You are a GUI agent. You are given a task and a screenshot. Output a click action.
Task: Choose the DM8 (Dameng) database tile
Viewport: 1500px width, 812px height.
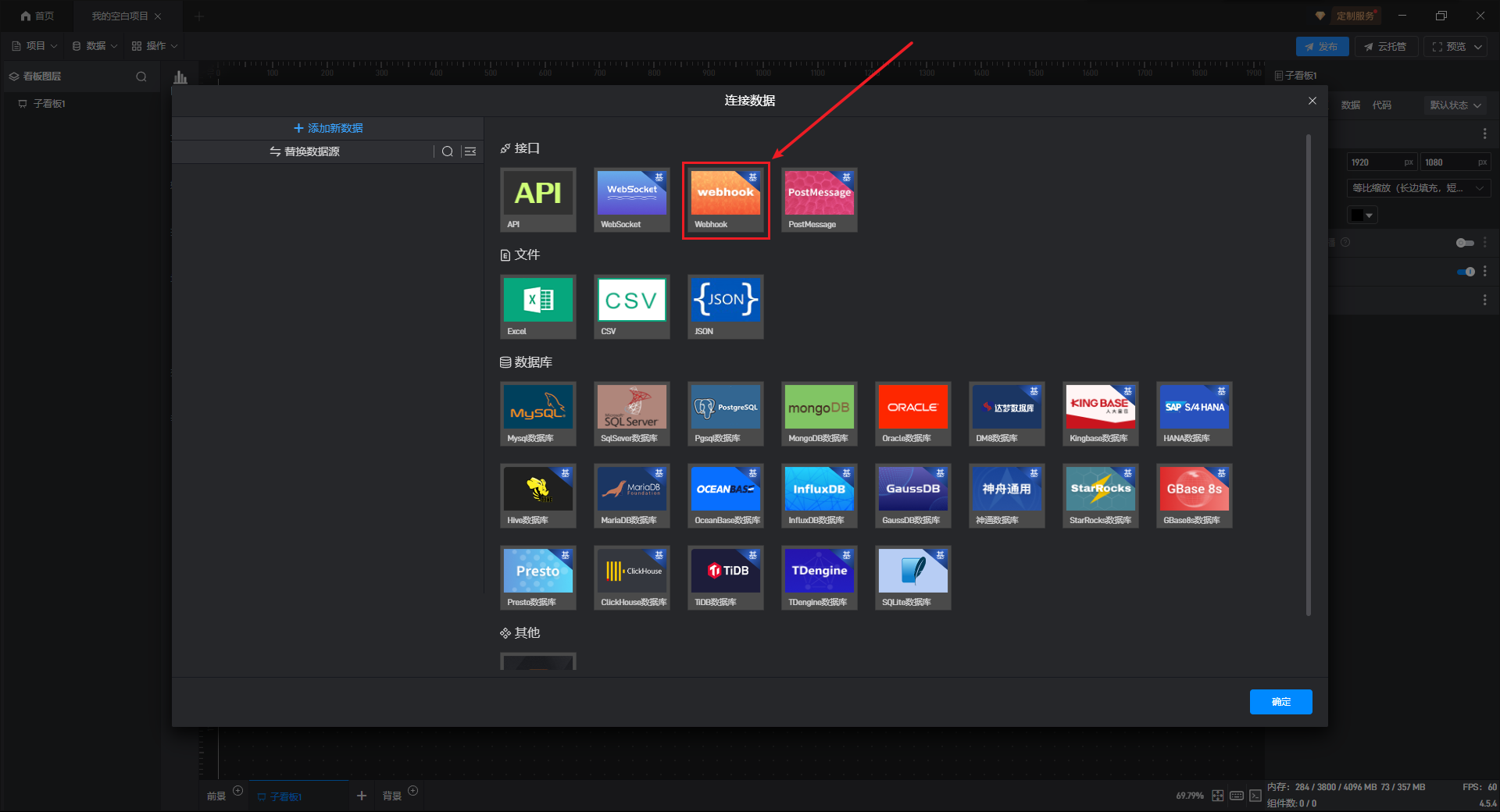(1007, 414)
